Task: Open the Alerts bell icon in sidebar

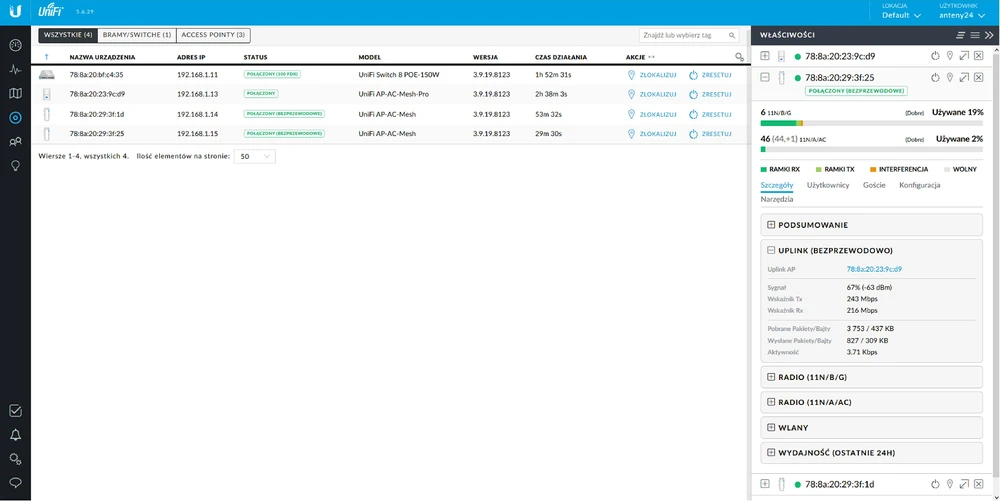Action: [15, 435]
